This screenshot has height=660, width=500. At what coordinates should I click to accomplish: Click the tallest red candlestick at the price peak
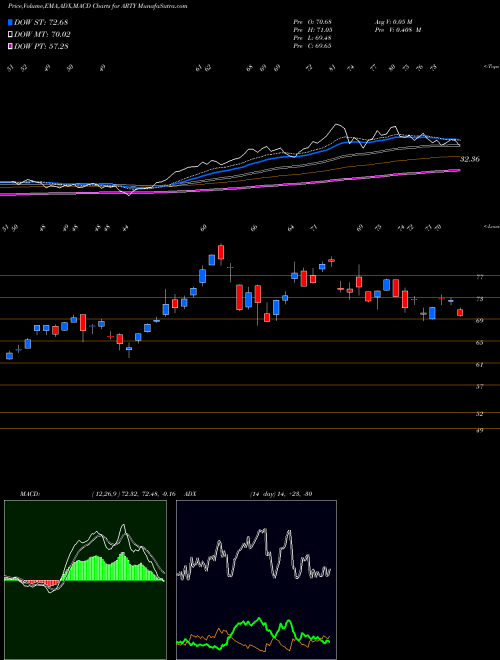pos(221,252)
